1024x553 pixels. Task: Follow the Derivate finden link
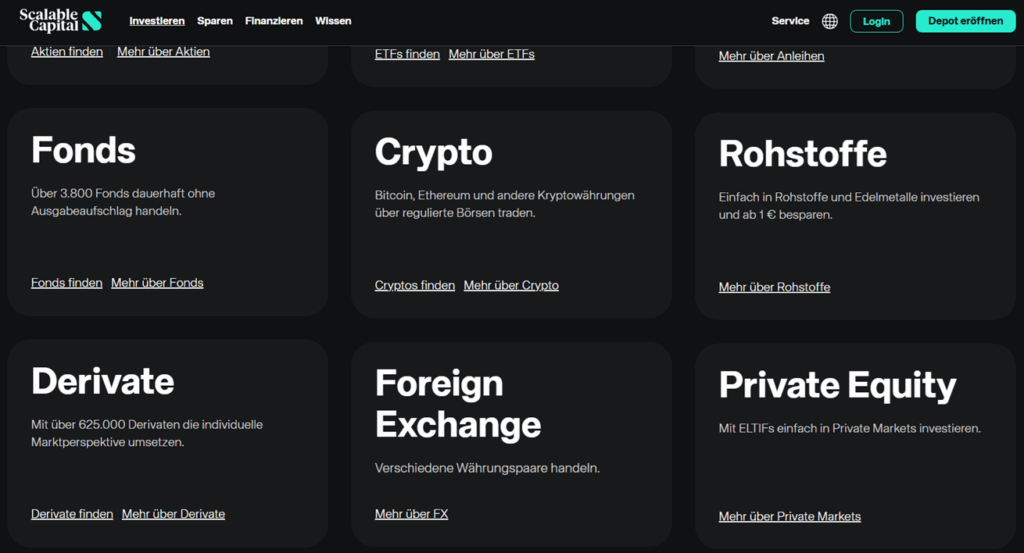[x=72, y=514]
